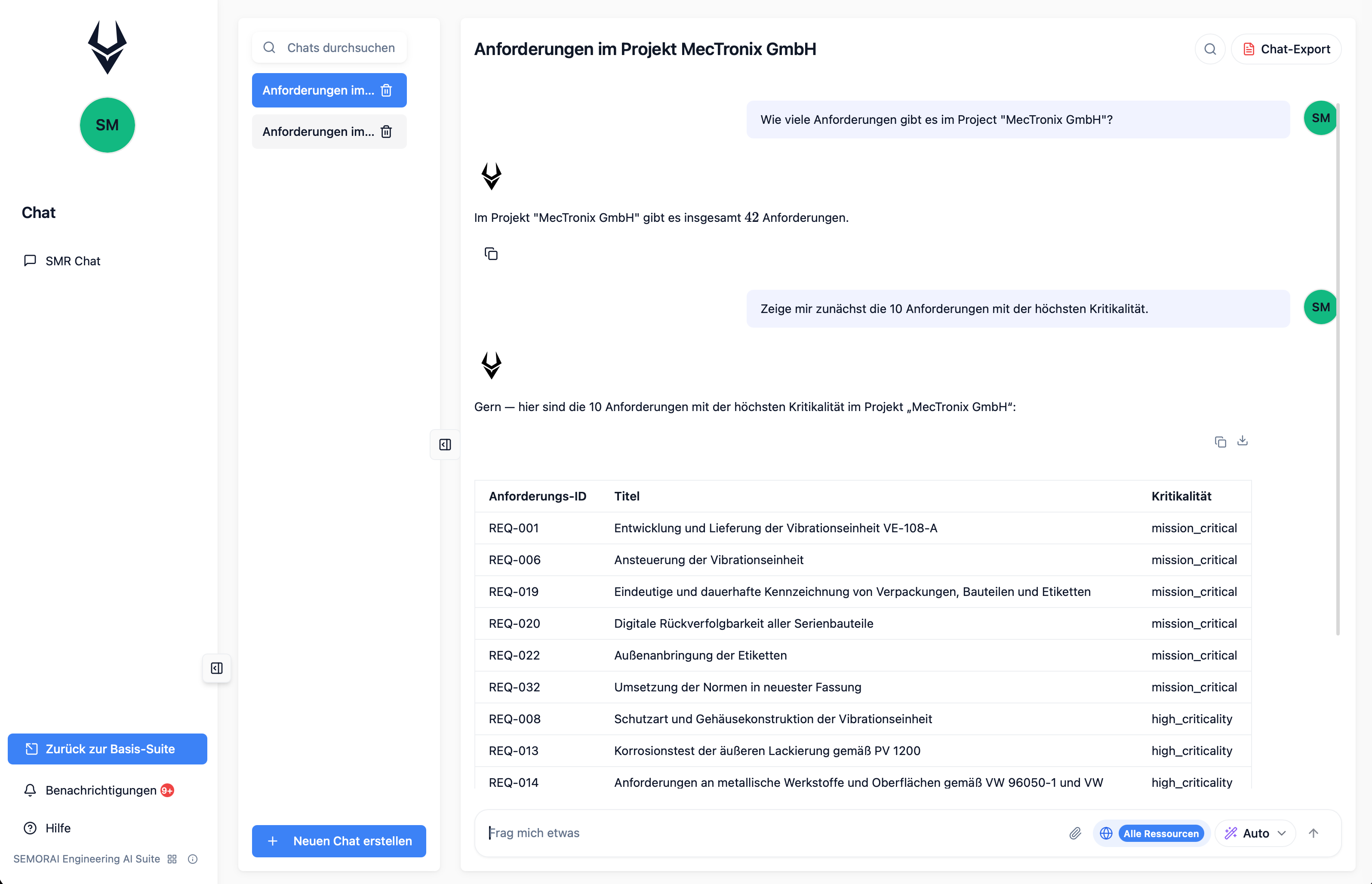Search within the conversation using the header magnifier
1372x884 pixels.
pos(1210,49)
